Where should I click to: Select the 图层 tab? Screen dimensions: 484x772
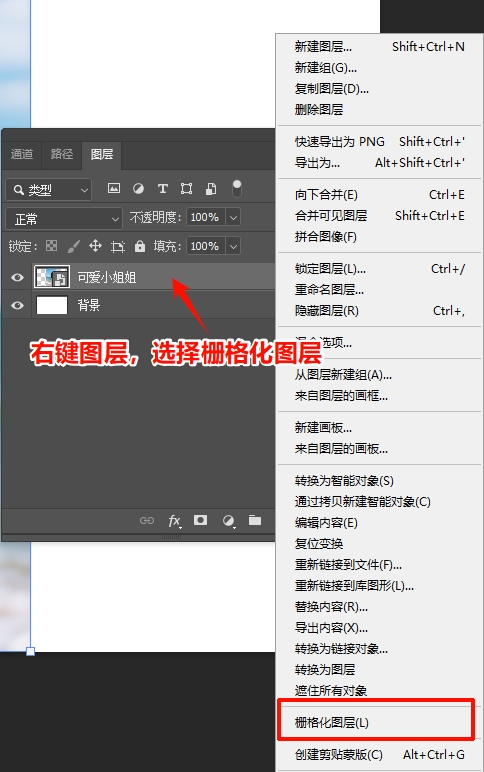coord(102,155)
